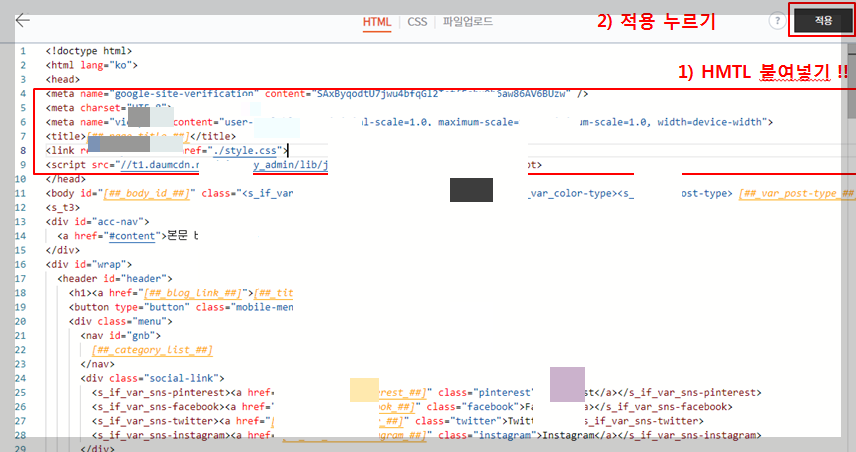The height and width of the screenshot is (452, 856).
Task: Click the google-site-verification meta line
Action: click(317, 93)
